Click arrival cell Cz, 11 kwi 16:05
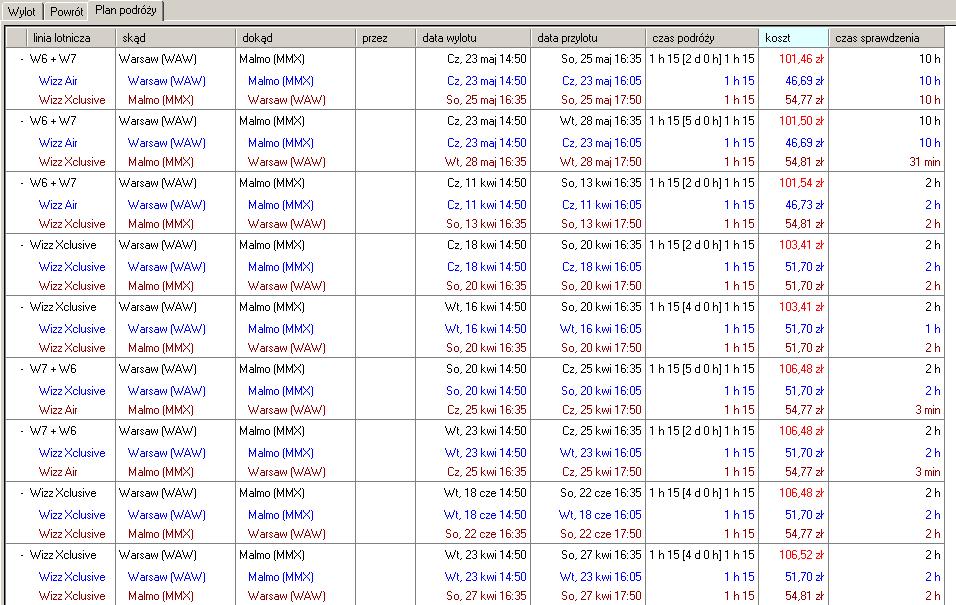This screenshot has height=605, width=956. coord(602,205)
